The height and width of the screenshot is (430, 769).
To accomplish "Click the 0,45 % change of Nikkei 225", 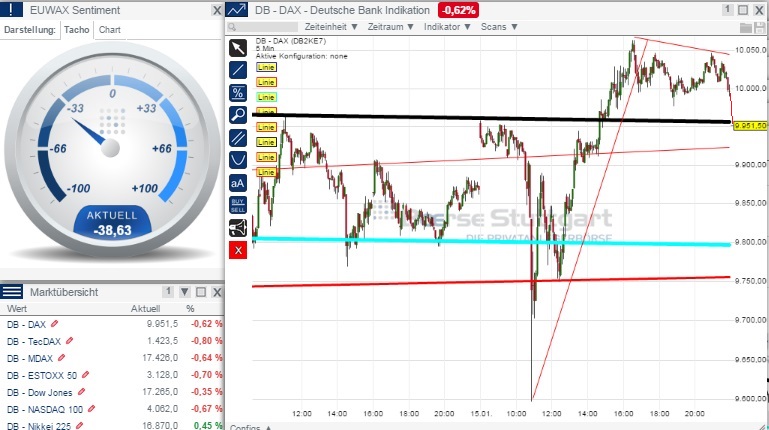I will coord(208,426).
